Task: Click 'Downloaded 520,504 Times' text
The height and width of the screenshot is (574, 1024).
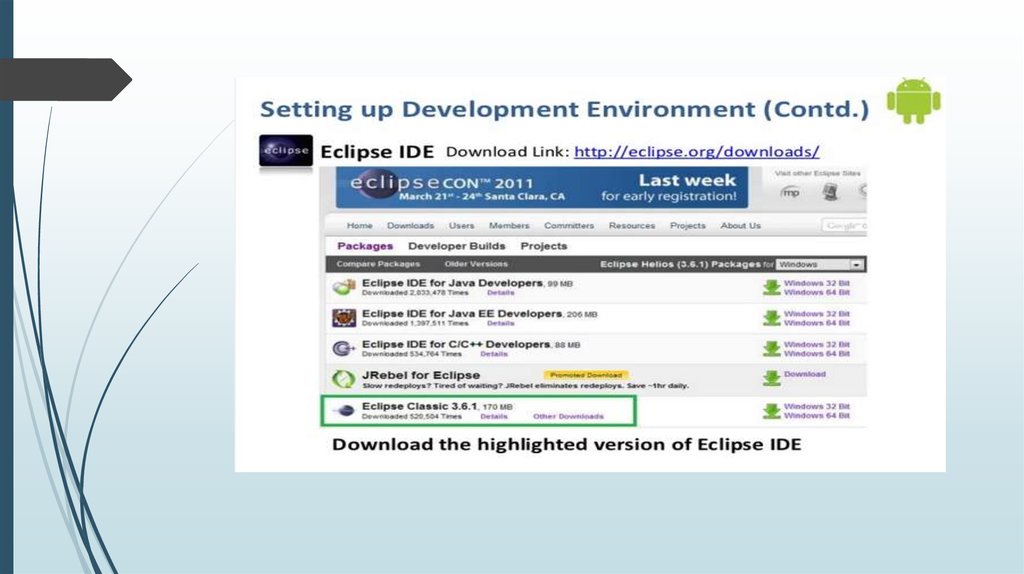Action: [412, 416]
